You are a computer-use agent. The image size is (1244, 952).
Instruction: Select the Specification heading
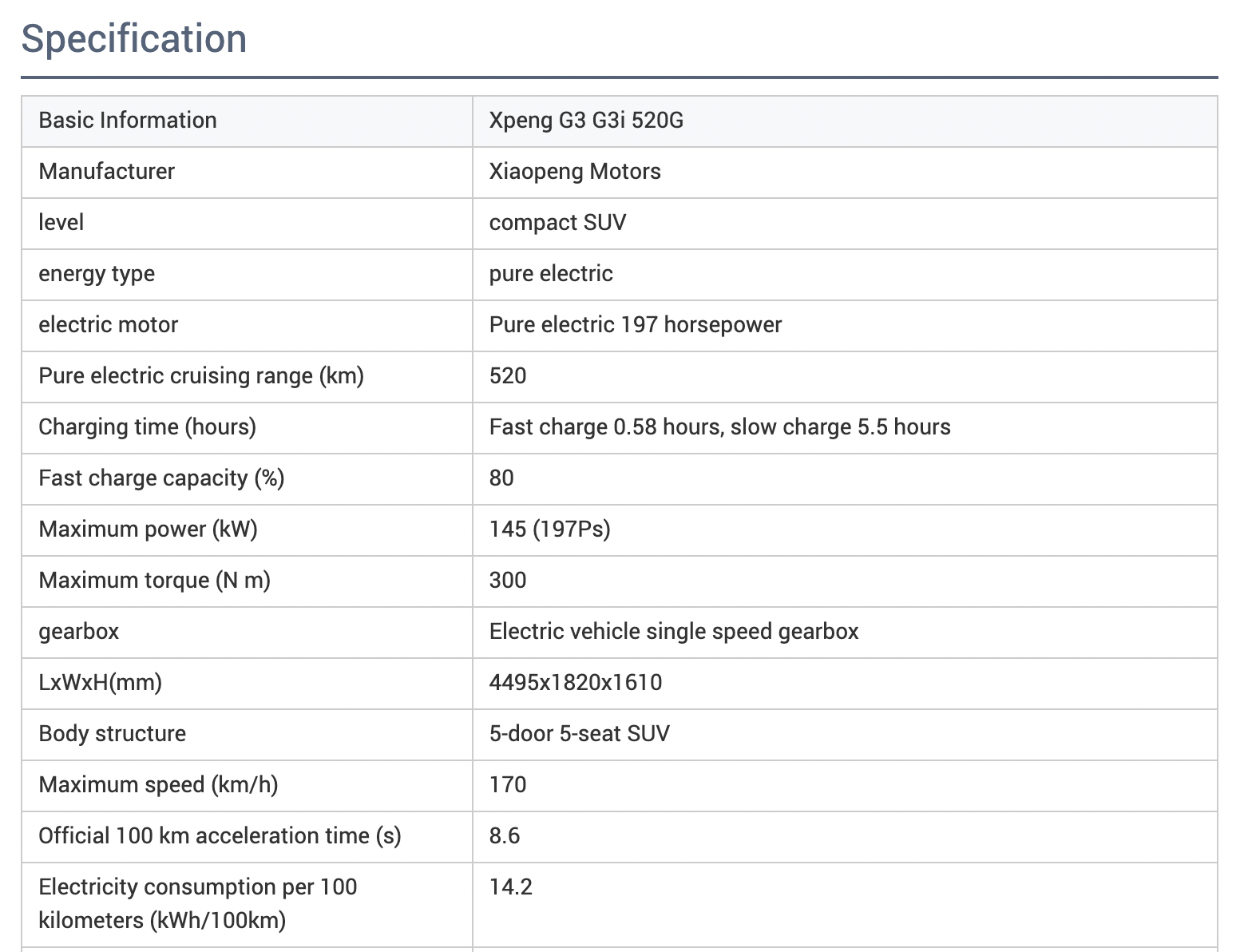(x=134, y=38)
